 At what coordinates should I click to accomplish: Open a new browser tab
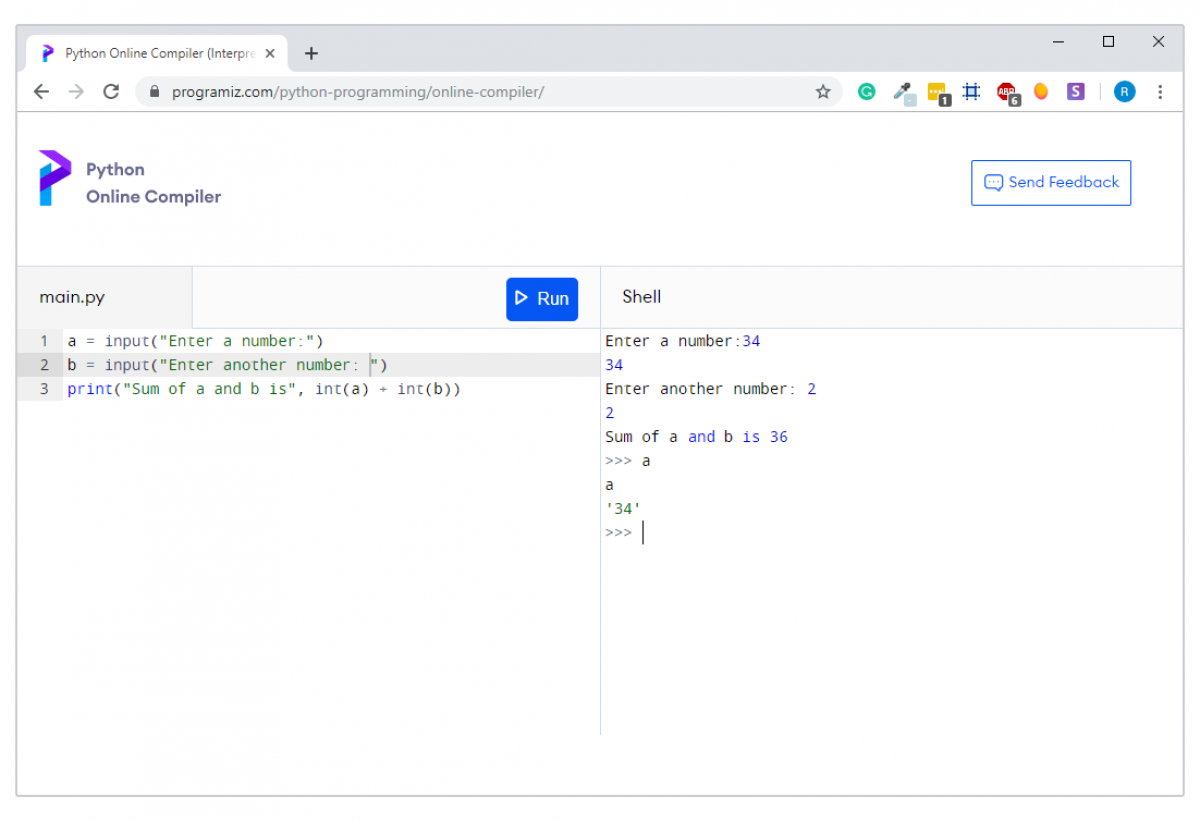click(310, 53)
